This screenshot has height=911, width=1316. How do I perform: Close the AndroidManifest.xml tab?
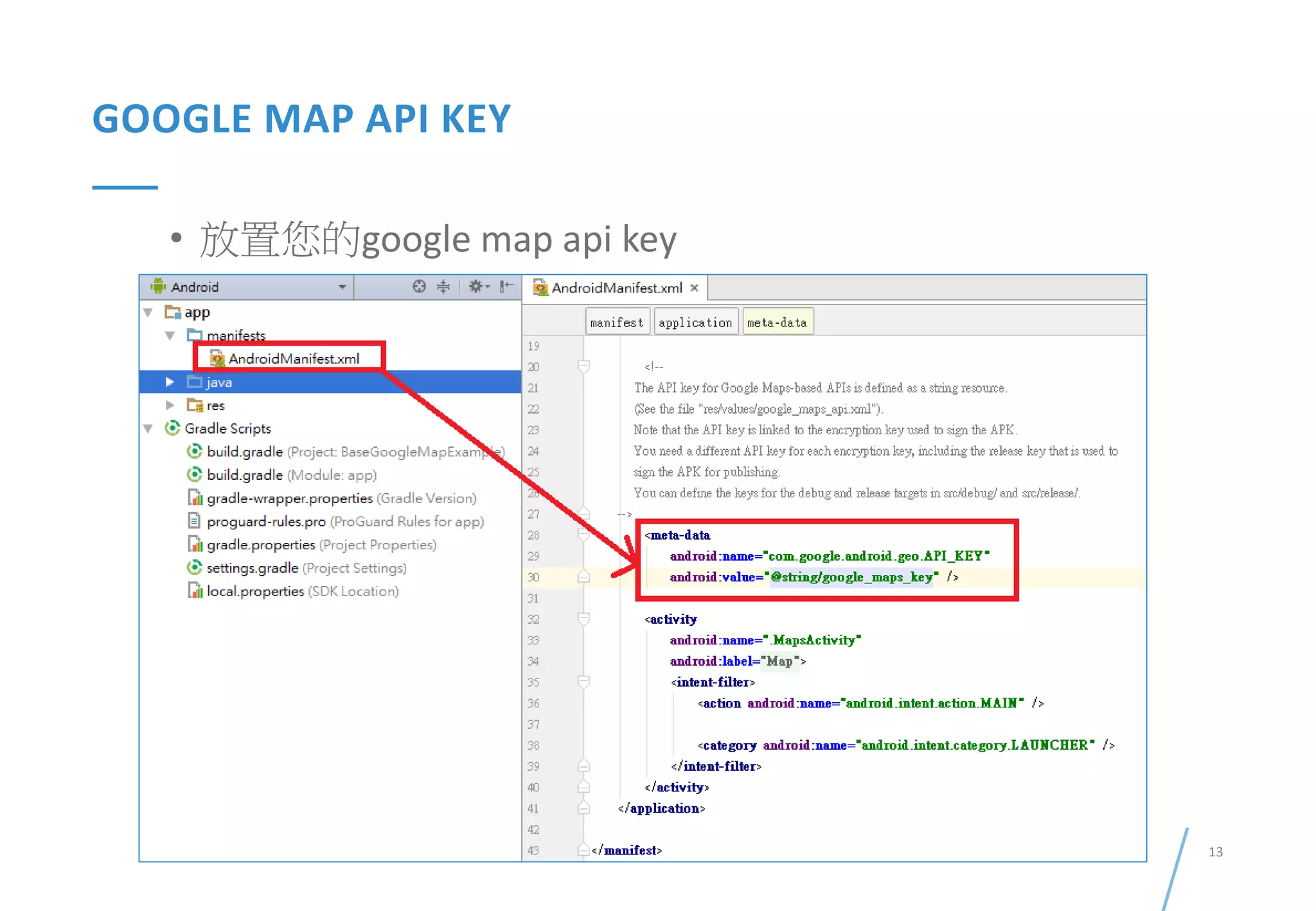694,288
